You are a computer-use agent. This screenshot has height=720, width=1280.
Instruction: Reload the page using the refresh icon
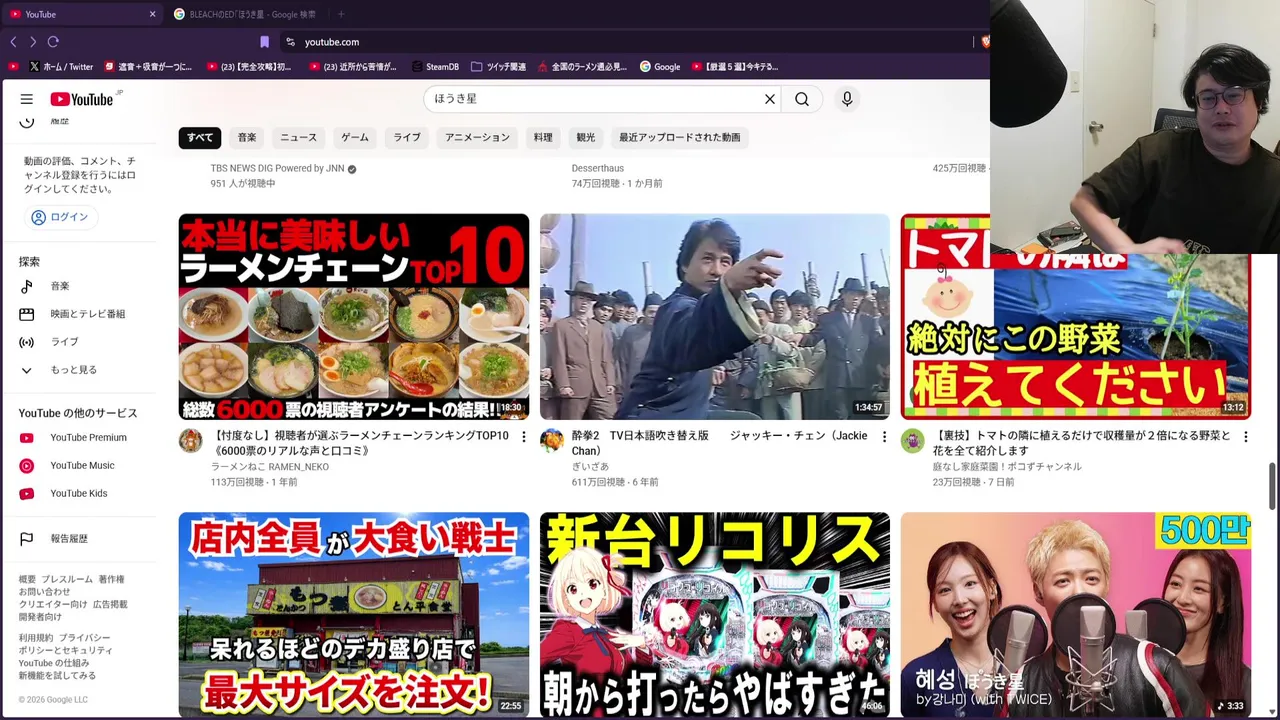pyautogui.click(x=53, y=42)
